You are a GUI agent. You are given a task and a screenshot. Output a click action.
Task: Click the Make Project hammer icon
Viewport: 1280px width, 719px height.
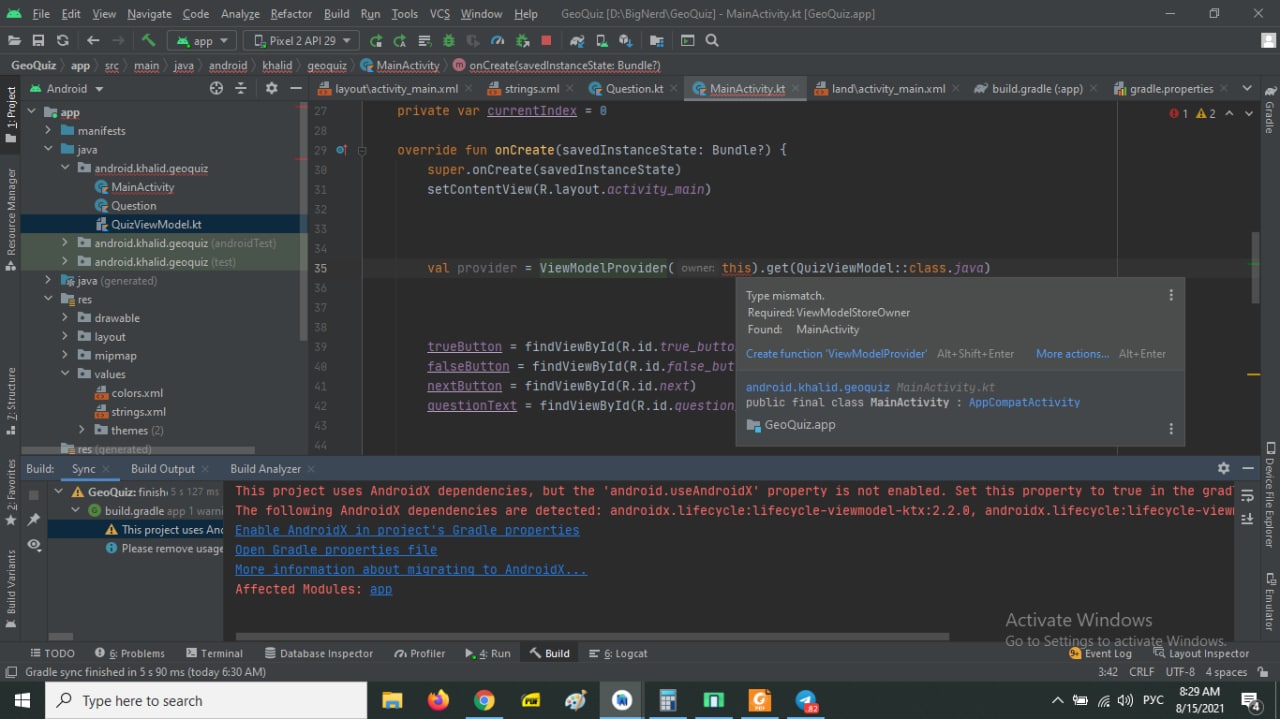tap(148, 41)
